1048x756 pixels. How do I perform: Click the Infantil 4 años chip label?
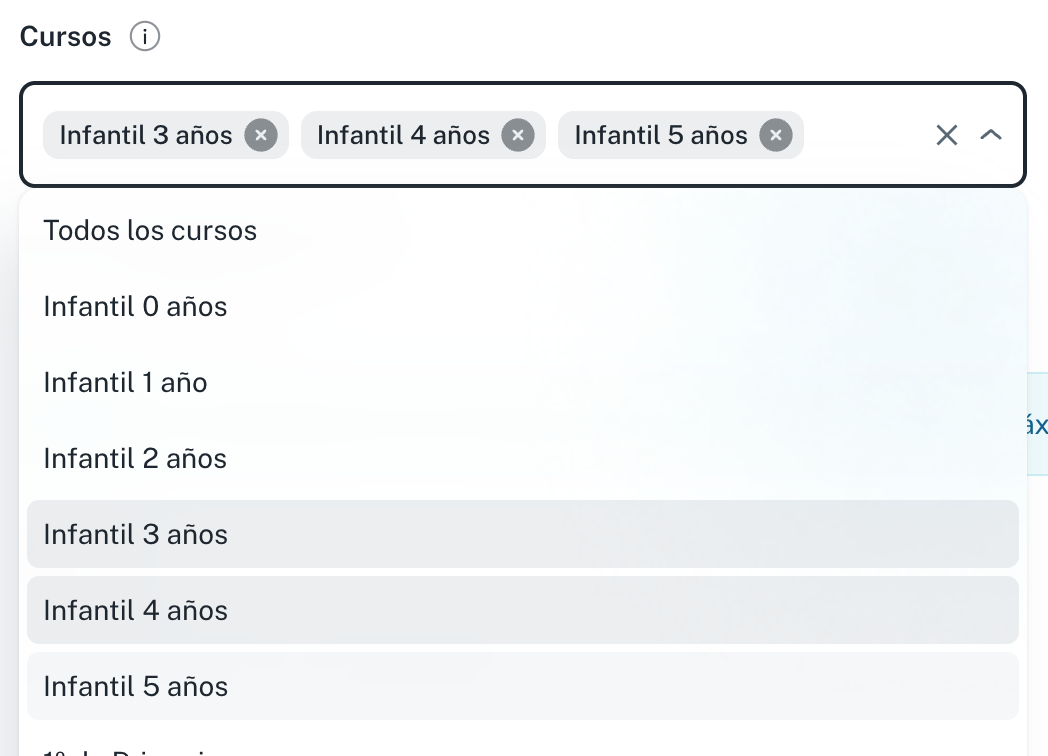click(x=403, y=135)
